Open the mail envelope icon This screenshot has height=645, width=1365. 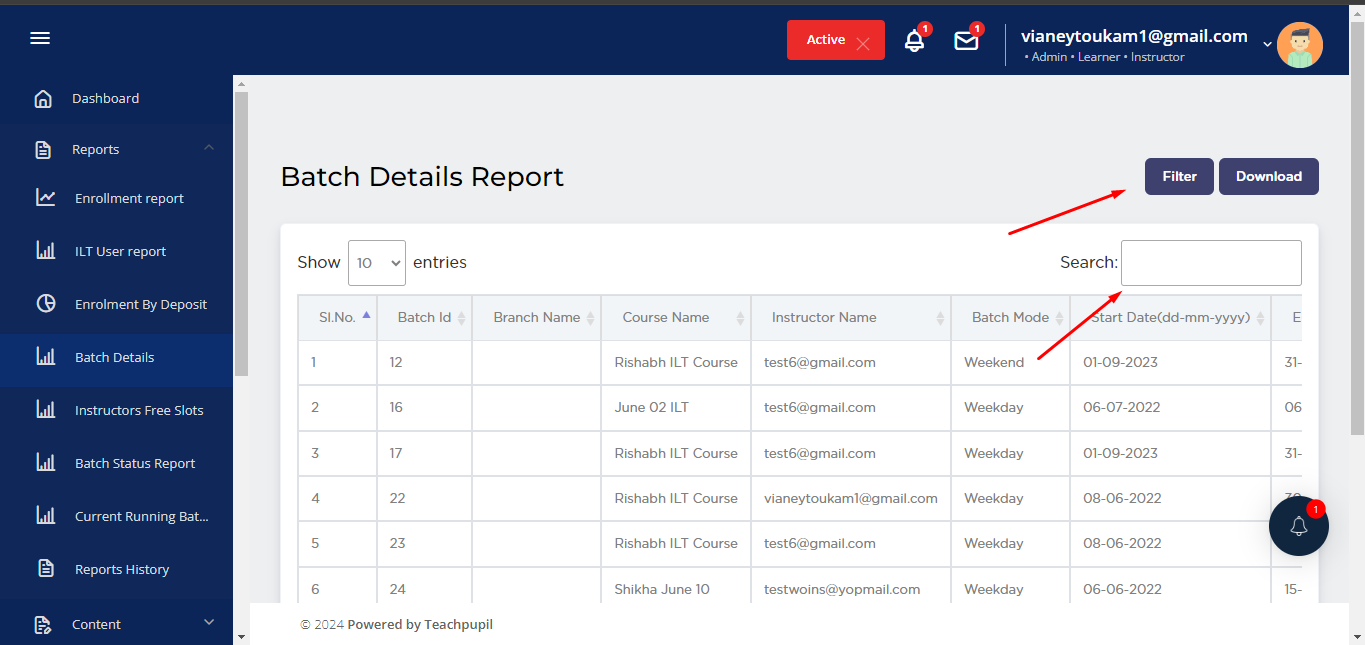coord(966,41)
